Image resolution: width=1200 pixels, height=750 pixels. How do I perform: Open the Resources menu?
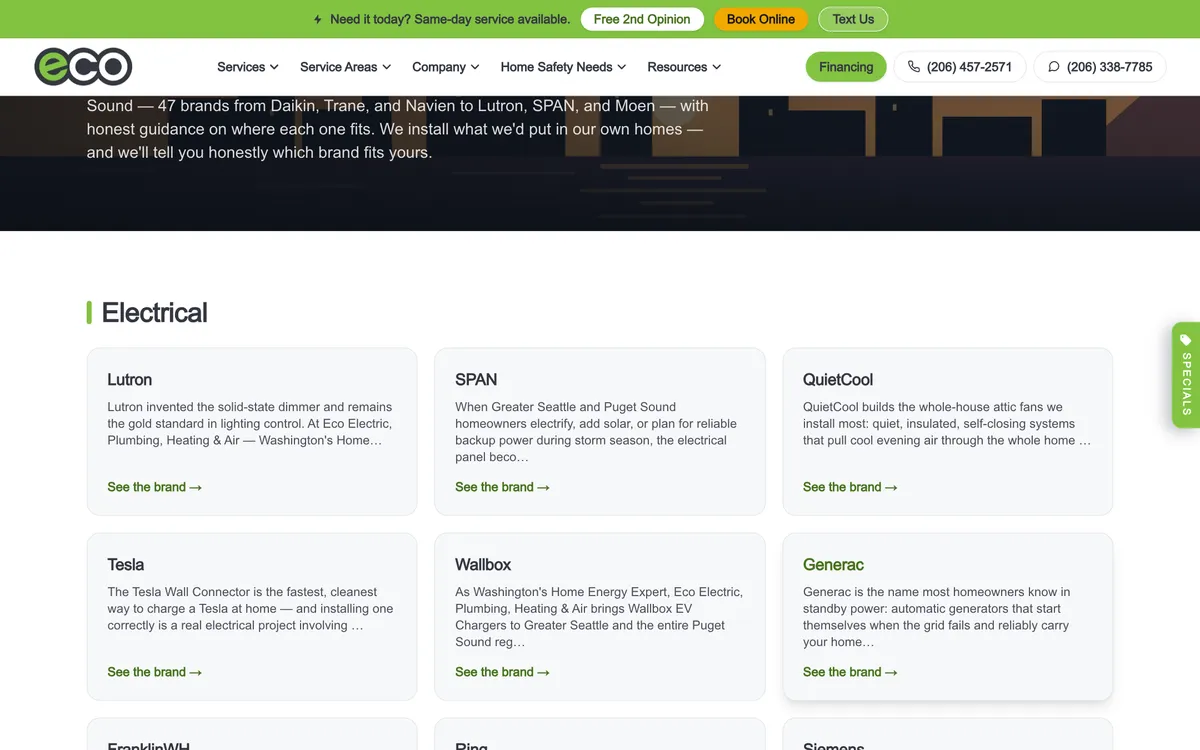click(x=684, y=67)
